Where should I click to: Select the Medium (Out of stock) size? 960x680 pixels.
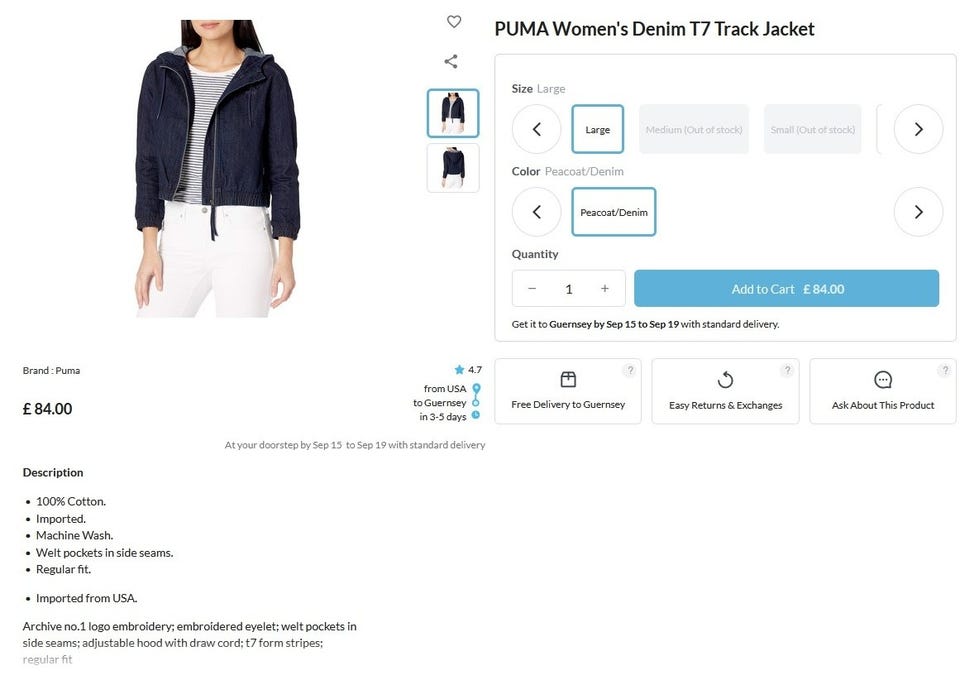(694, 129)
